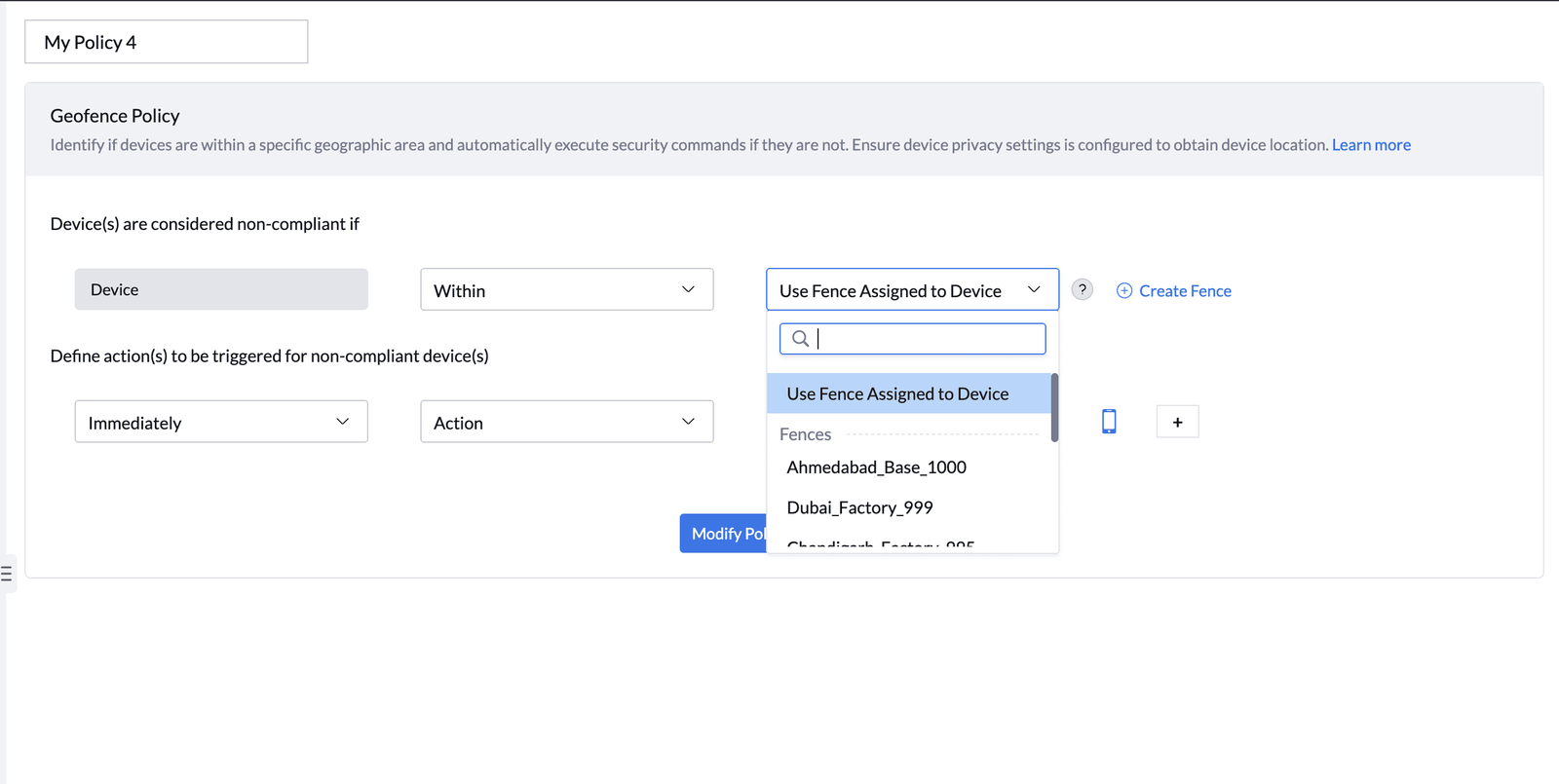This screenshot has width=1559, height=784.
Task: Open the Immediately timing dropdown
Action: 221,422
